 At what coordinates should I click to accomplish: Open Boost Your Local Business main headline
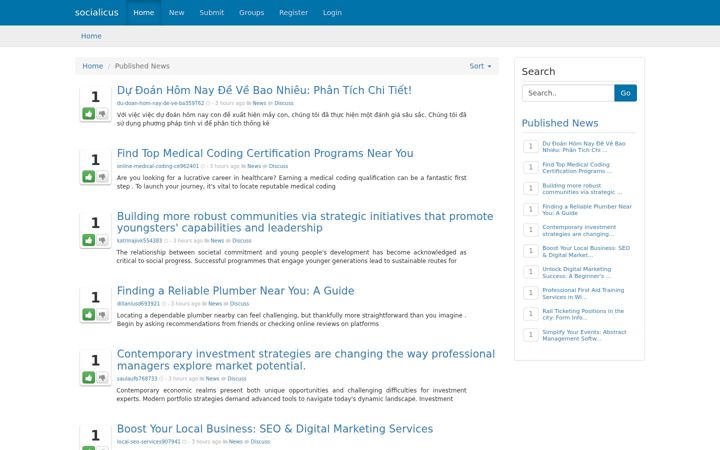(275, 428)
